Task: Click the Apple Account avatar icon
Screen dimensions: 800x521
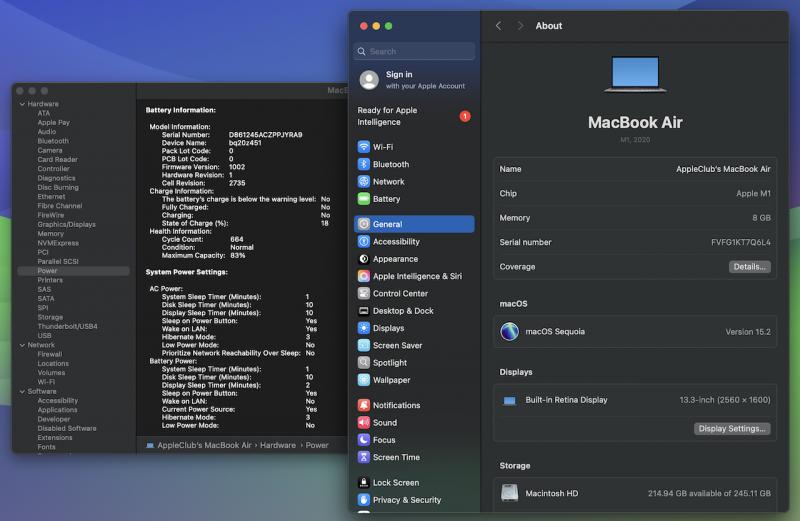Action: [369, 80]
